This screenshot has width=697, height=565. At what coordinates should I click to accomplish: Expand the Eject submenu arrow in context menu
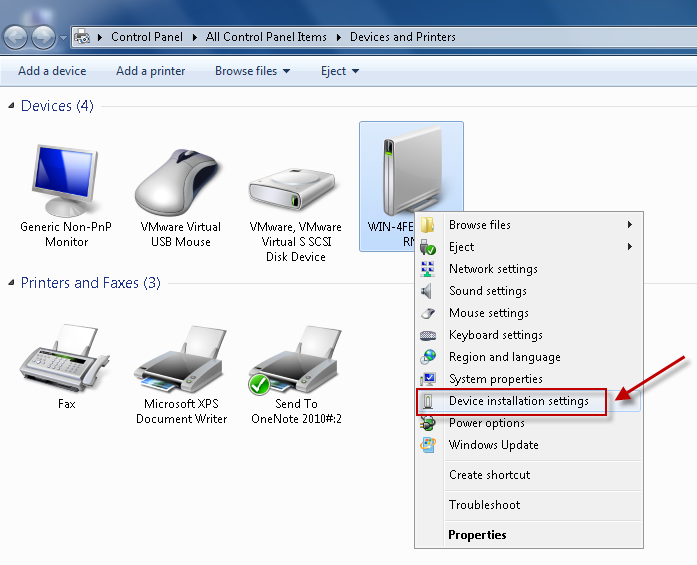(629, 247)
